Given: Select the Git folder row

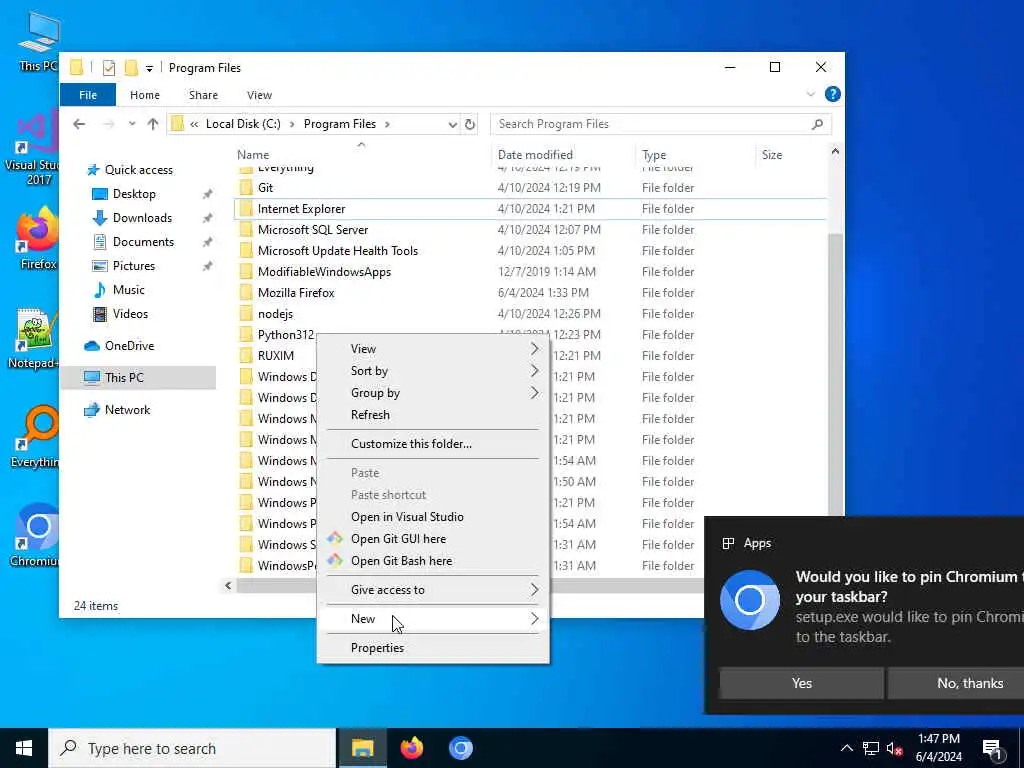Looking at the screenshot, I should coord(530,187).
